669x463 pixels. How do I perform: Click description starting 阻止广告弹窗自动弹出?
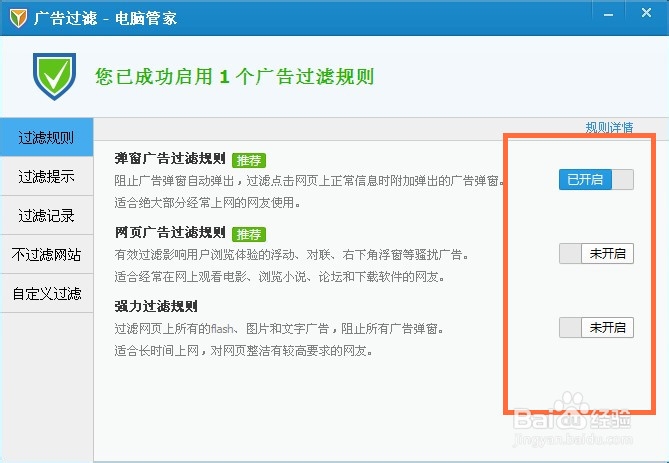(x=310, y=181)
